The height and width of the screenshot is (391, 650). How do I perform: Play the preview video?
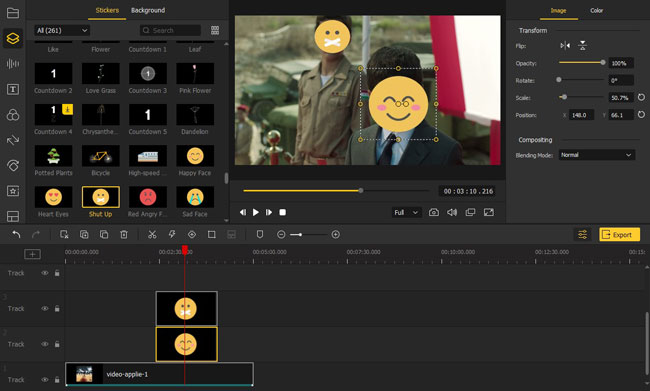pyautogui.click(x=256, y=212)
